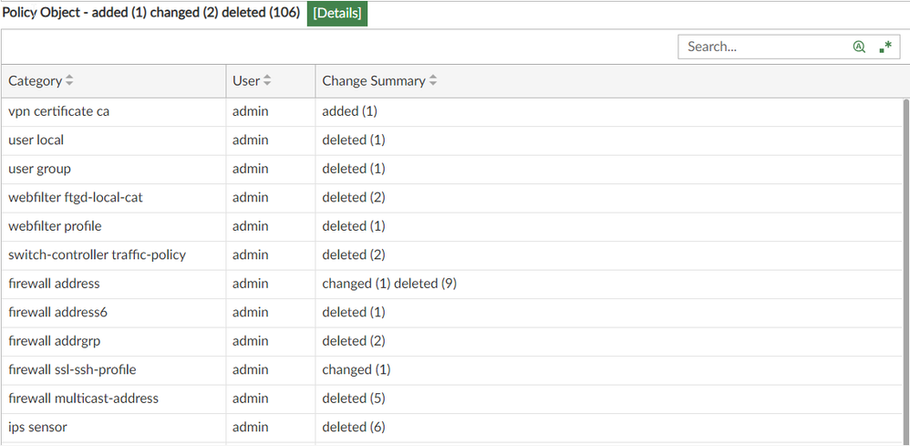Sort by Category column arrows
This screenshot has height=446, width=910.
(70, 81)
